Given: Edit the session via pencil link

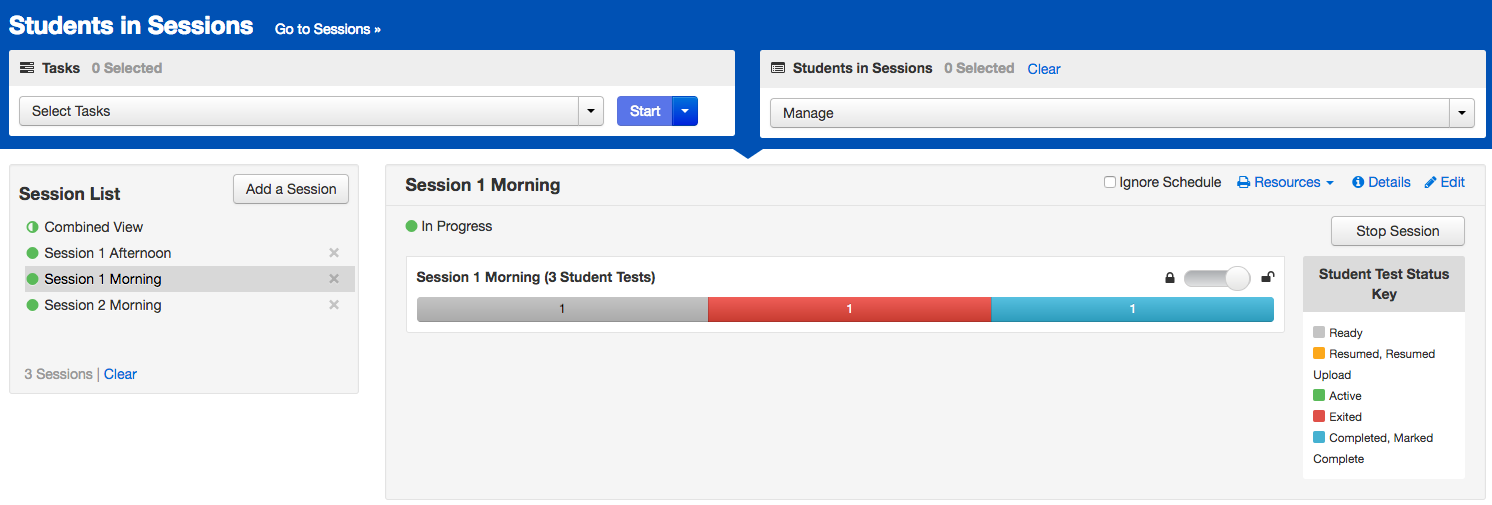Looking at the screenshot, I should (1444, 182).
